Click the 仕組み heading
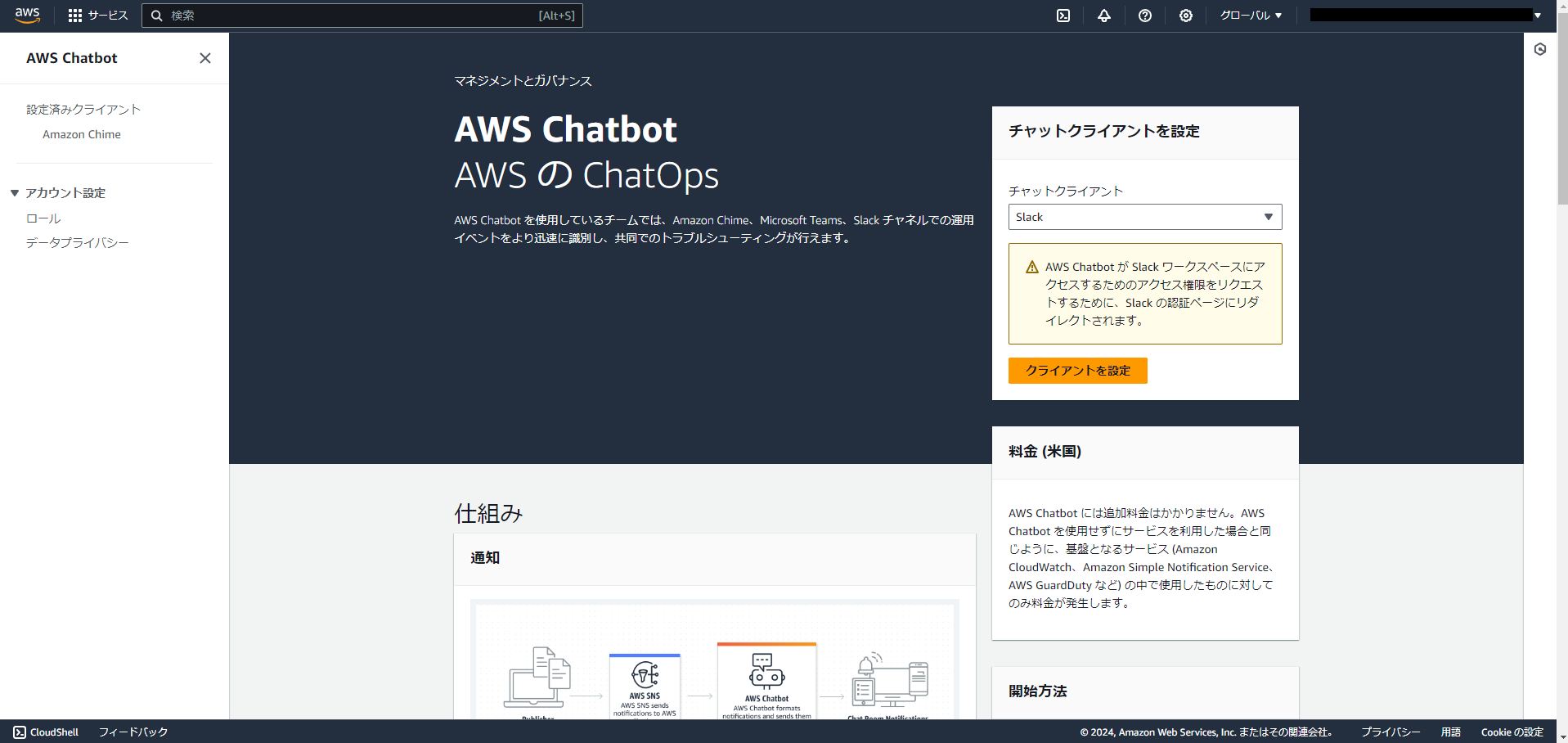Image resolution: width=1568 pixels, height=743 pixels. tap(488, 514)
